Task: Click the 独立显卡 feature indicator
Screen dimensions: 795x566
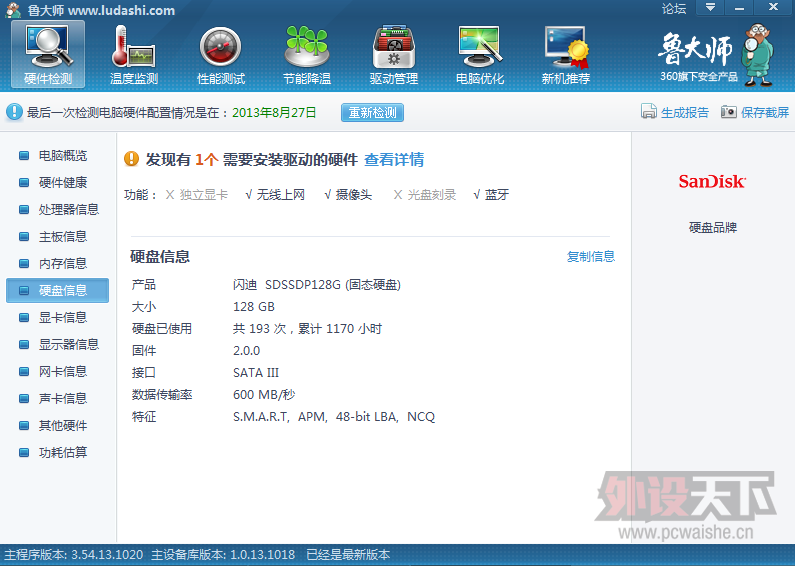Action: (197, 195)
